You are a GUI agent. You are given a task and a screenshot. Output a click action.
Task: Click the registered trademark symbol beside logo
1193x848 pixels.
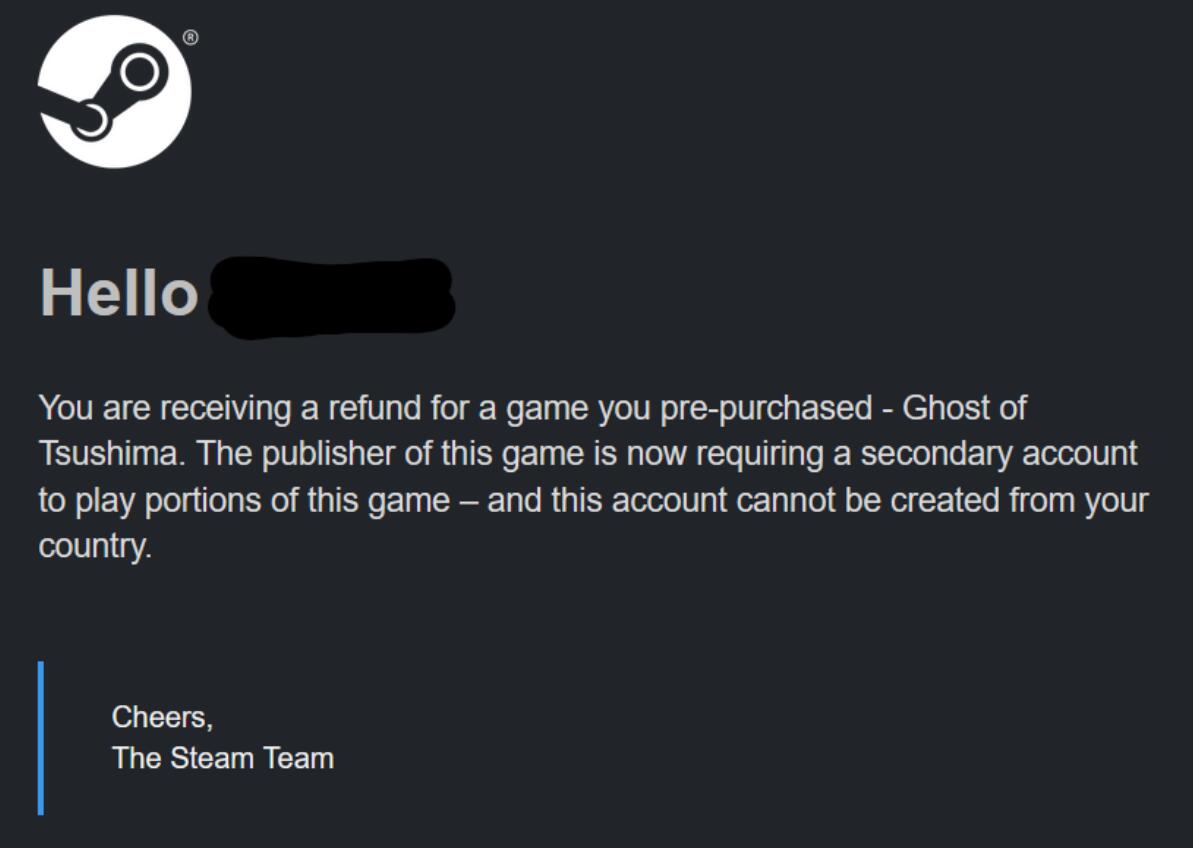pyautogui.click(x=190, y=38)
